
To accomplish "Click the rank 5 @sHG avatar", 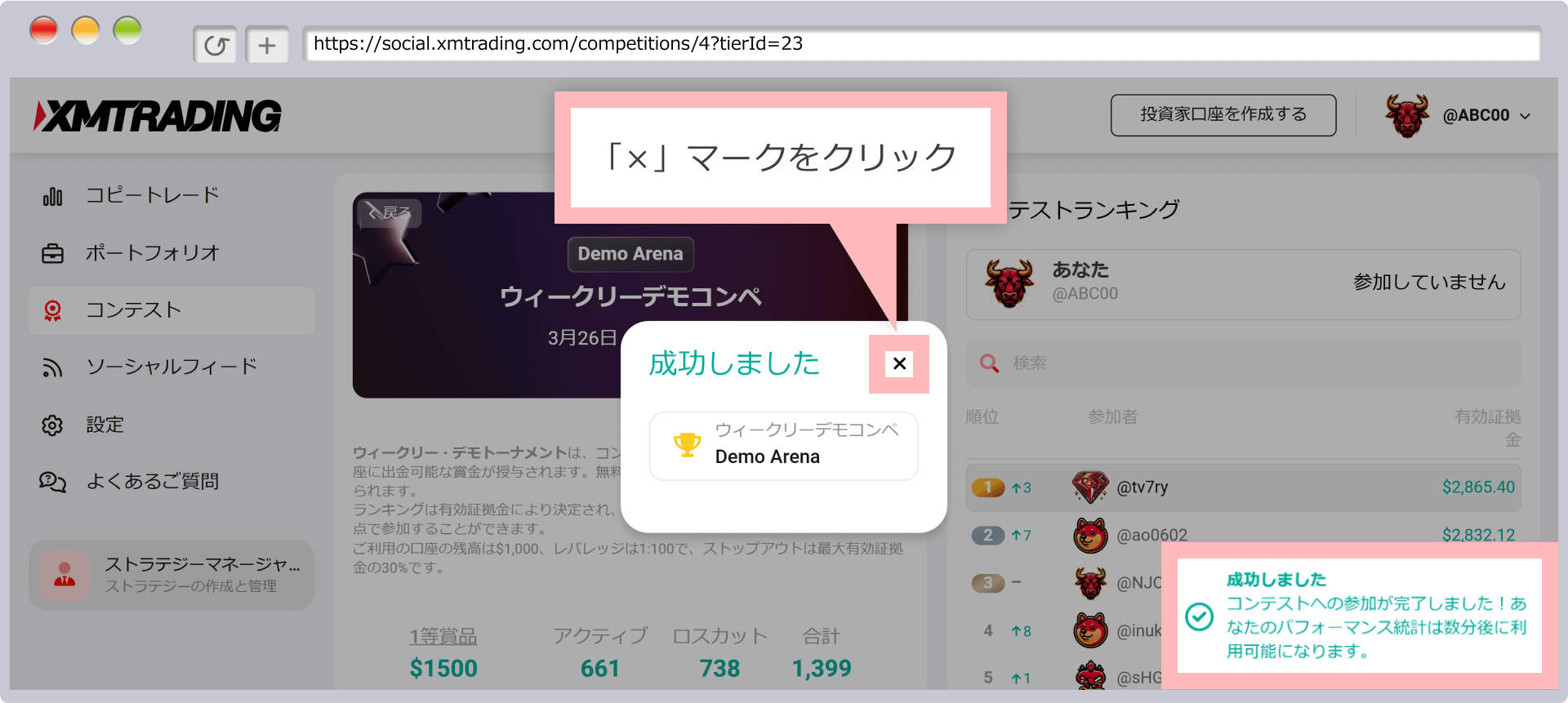I will (x=1090, y=676).
